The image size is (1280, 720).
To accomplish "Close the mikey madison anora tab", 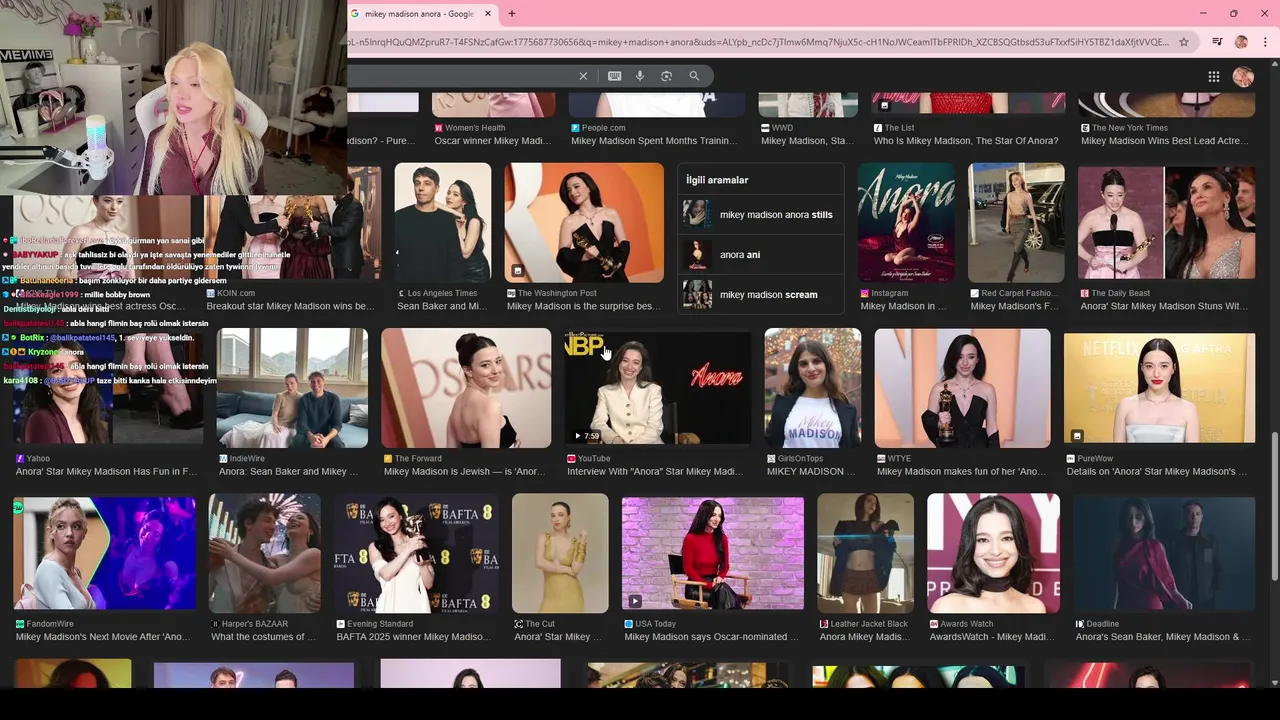I will click(x=488, y=14).
